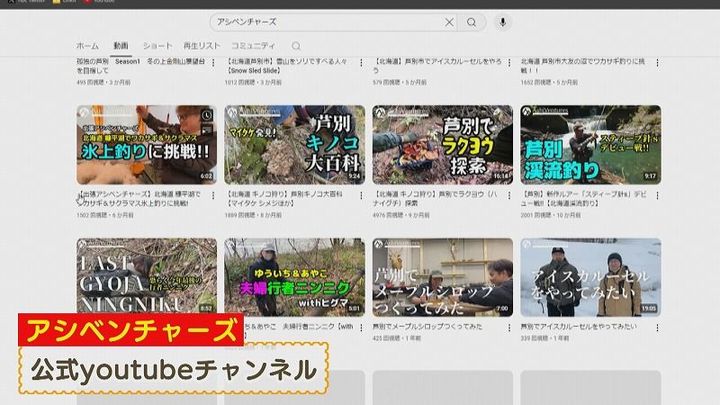Play the 芦別キノコ大百科 video thumbnail
This screenshot has width=720, height=405.
click(294, 144)
